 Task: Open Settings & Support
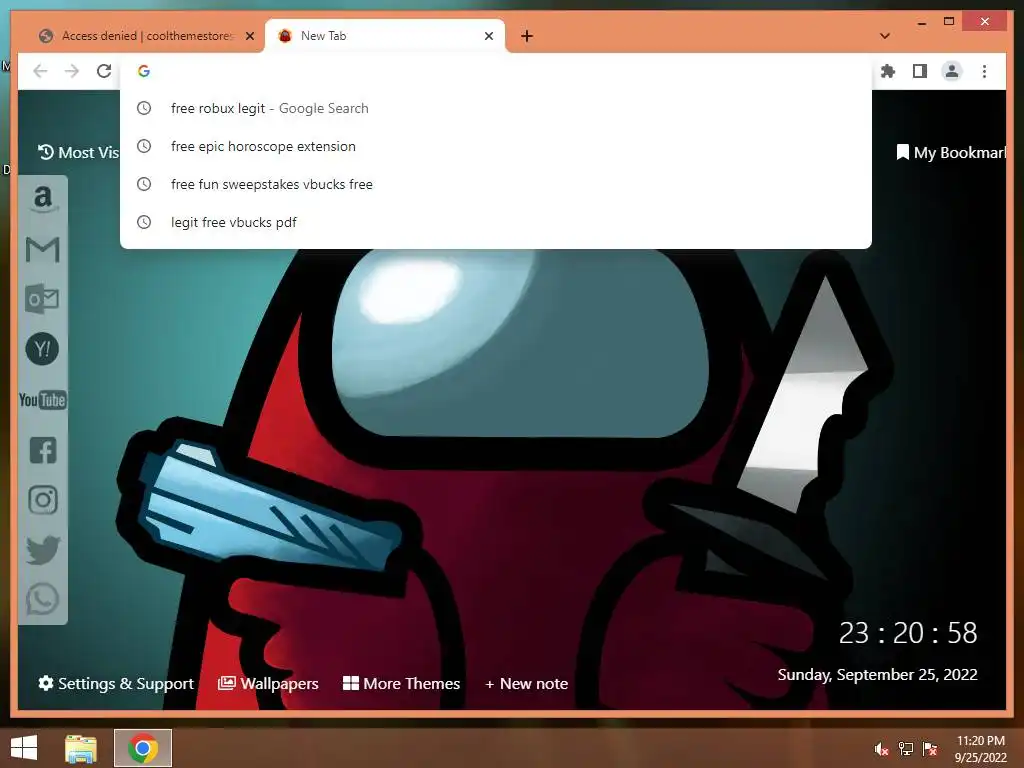(x=116, y=683)
